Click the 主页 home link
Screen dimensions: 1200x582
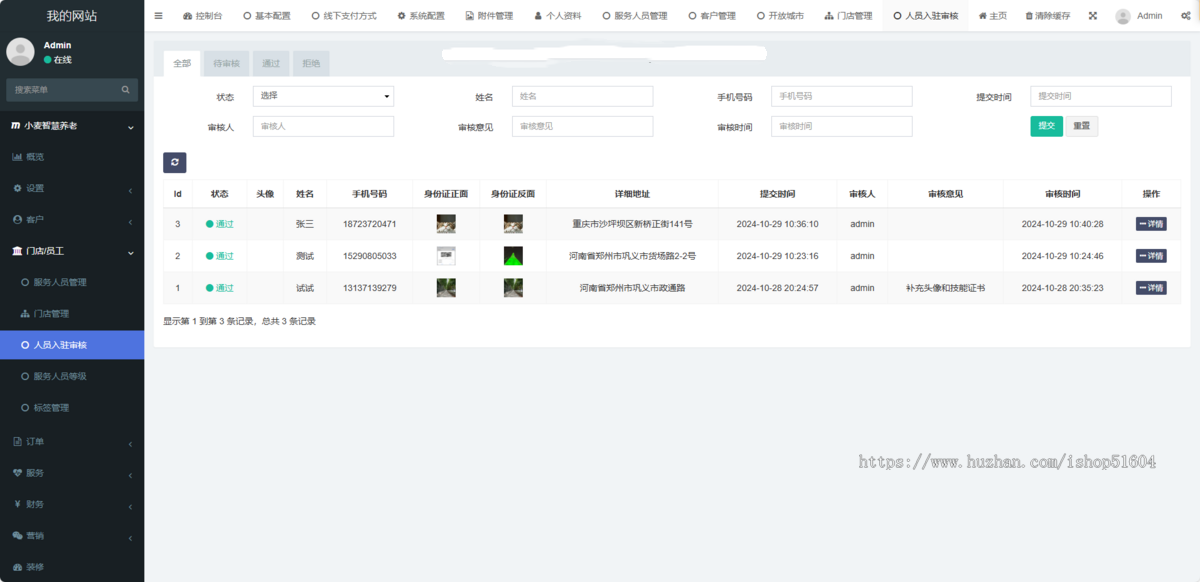click(x=992, y=16)
